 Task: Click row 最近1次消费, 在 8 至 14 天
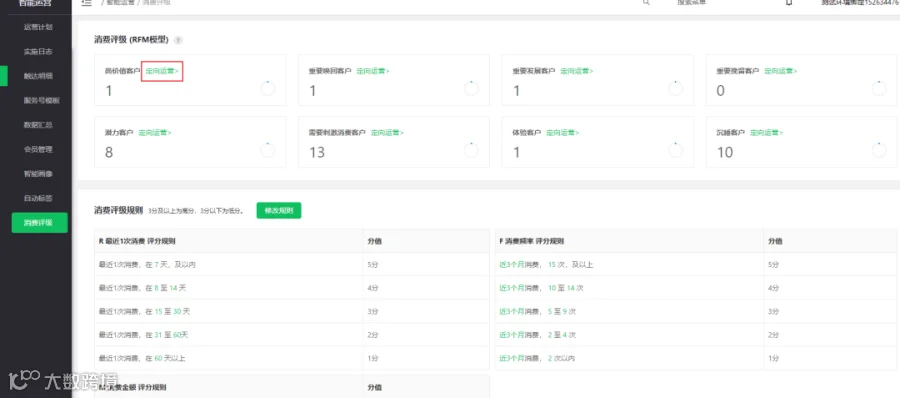click(292, 288)
